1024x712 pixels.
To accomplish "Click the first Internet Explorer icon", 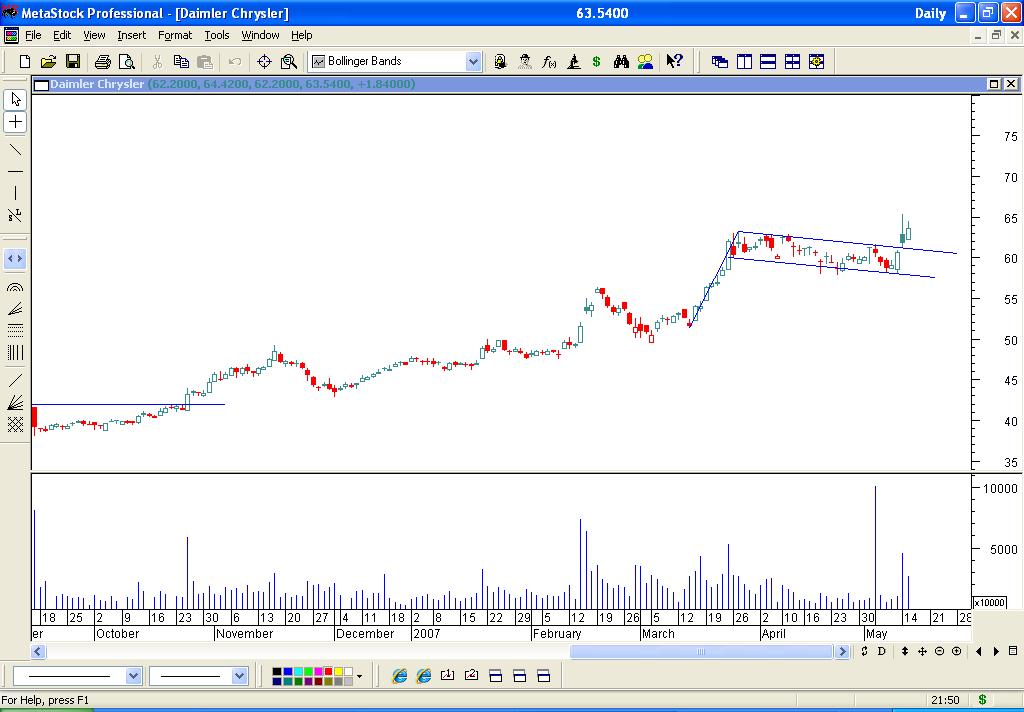I will (400, 676).
